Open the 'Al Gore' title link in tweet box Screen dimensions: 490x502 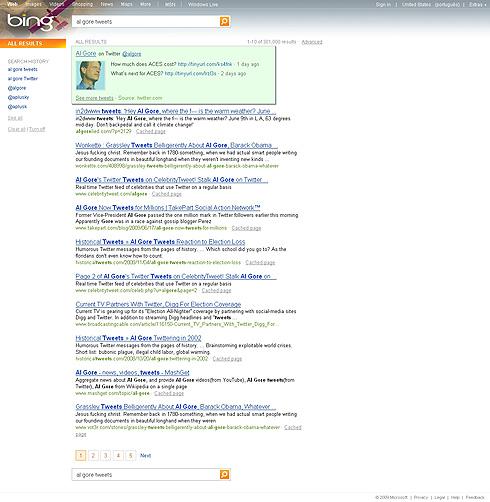(86, 53)
